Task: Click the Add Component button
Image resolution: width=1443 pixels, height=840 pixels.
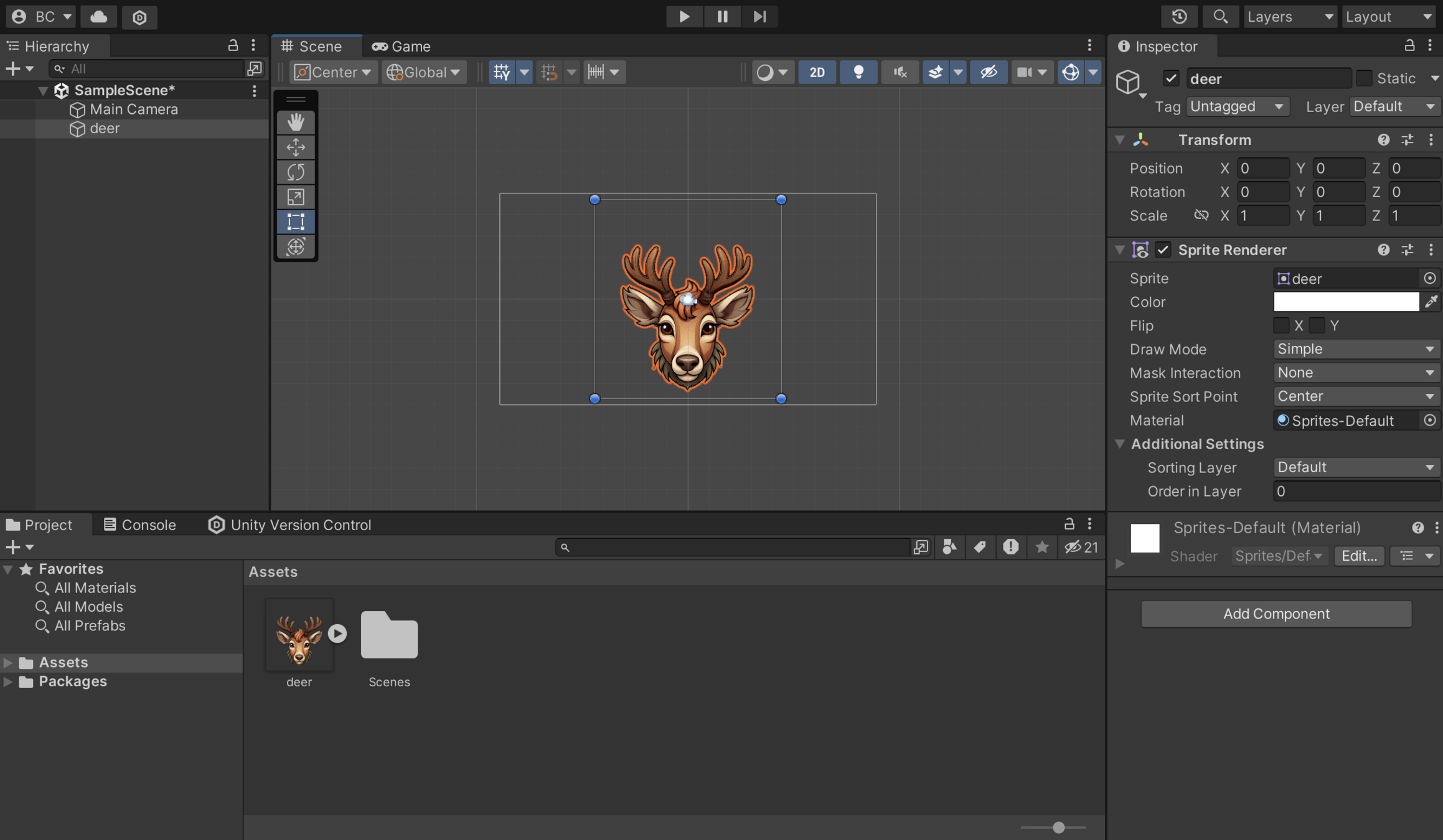Action: coord(1276,614)
